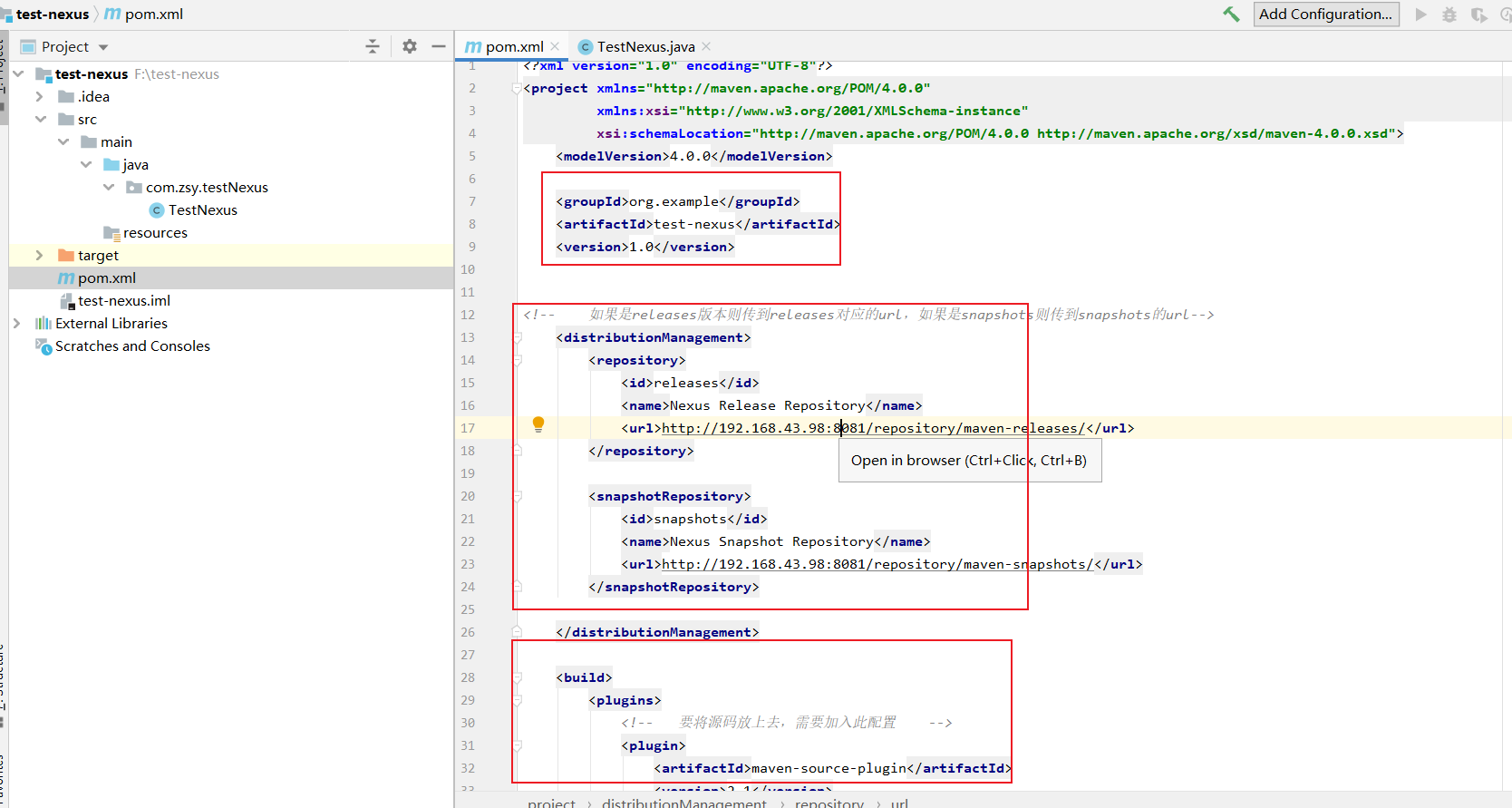
Task: Collapse the java folder
Action: click(x=85, y=165)
